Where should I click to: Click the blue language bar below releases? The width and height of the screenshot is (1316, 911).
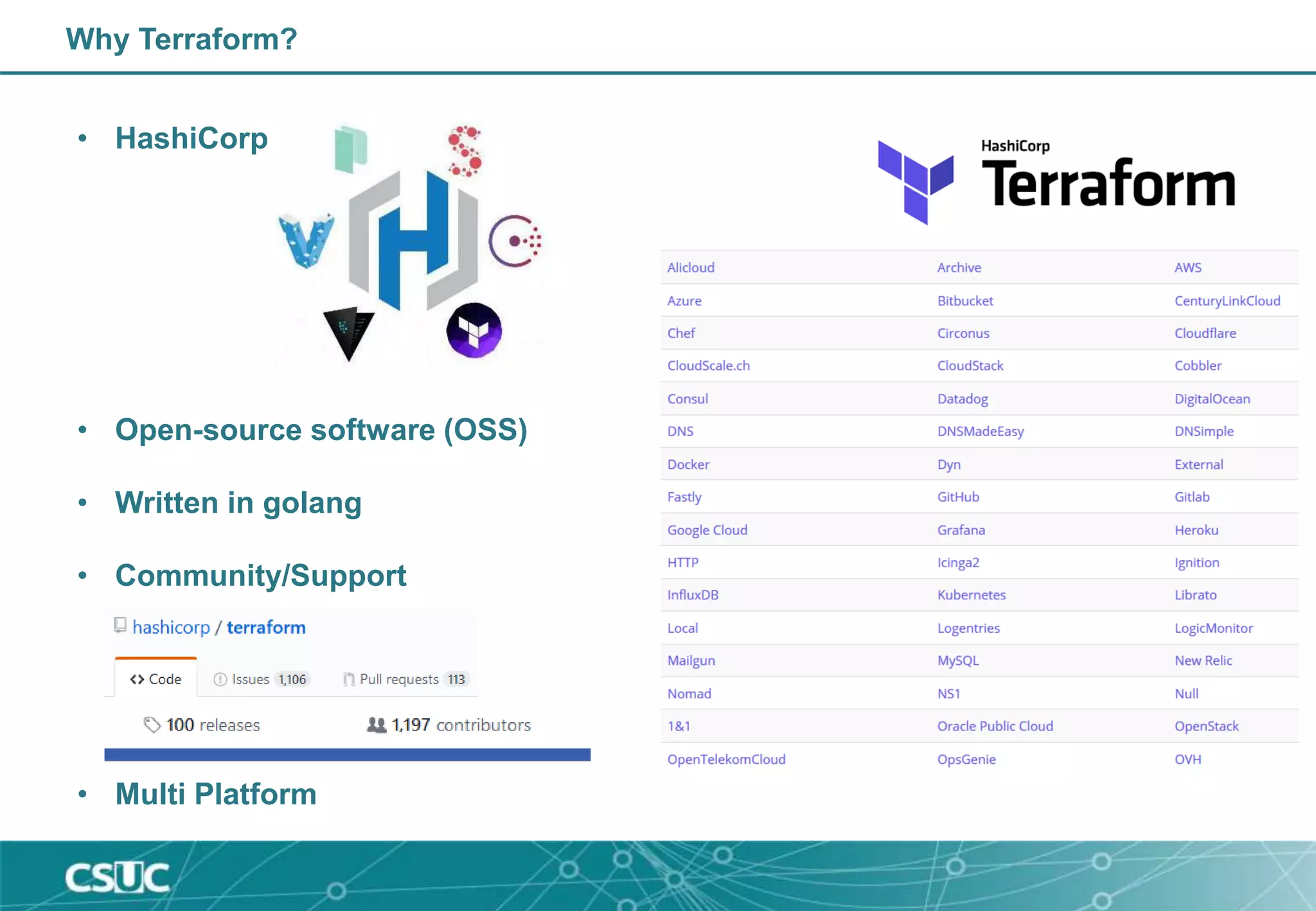[x=347, y=754]
